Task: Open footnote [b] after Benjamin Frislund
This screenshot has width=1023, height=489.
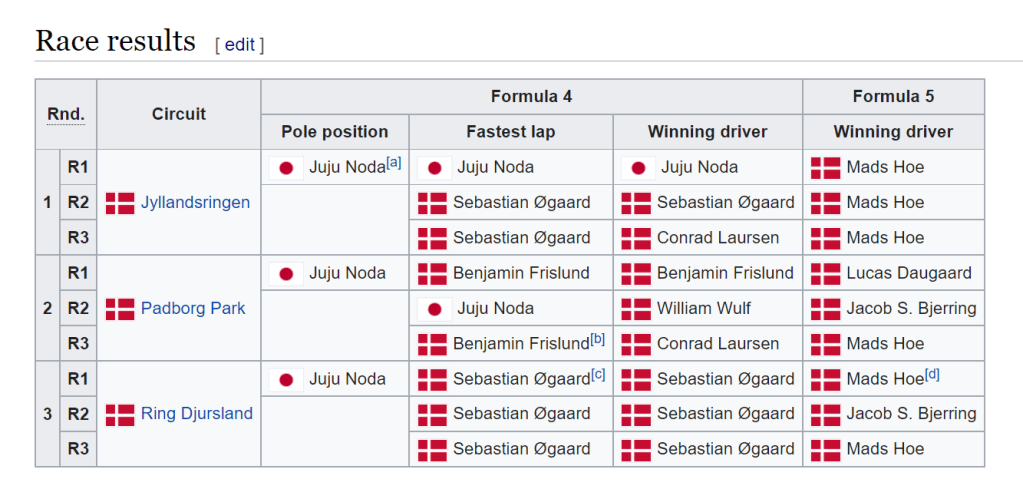Action: click(597, 339)
